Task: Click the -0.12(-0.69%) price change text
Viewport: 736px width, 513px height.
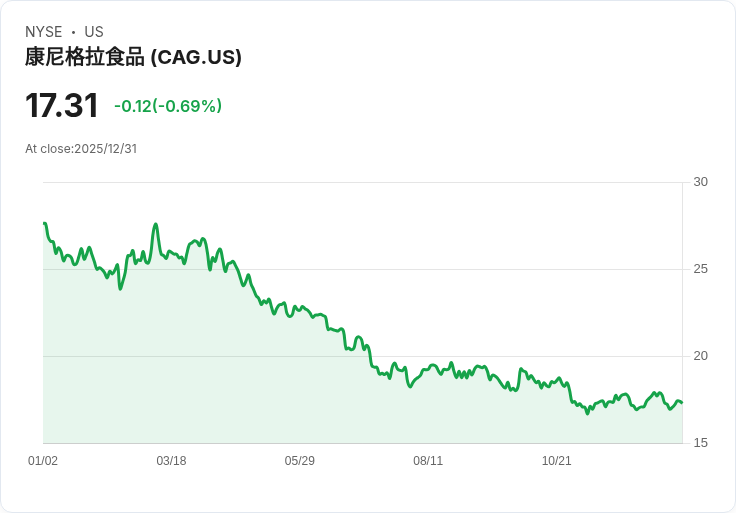Action: [168, 106]
